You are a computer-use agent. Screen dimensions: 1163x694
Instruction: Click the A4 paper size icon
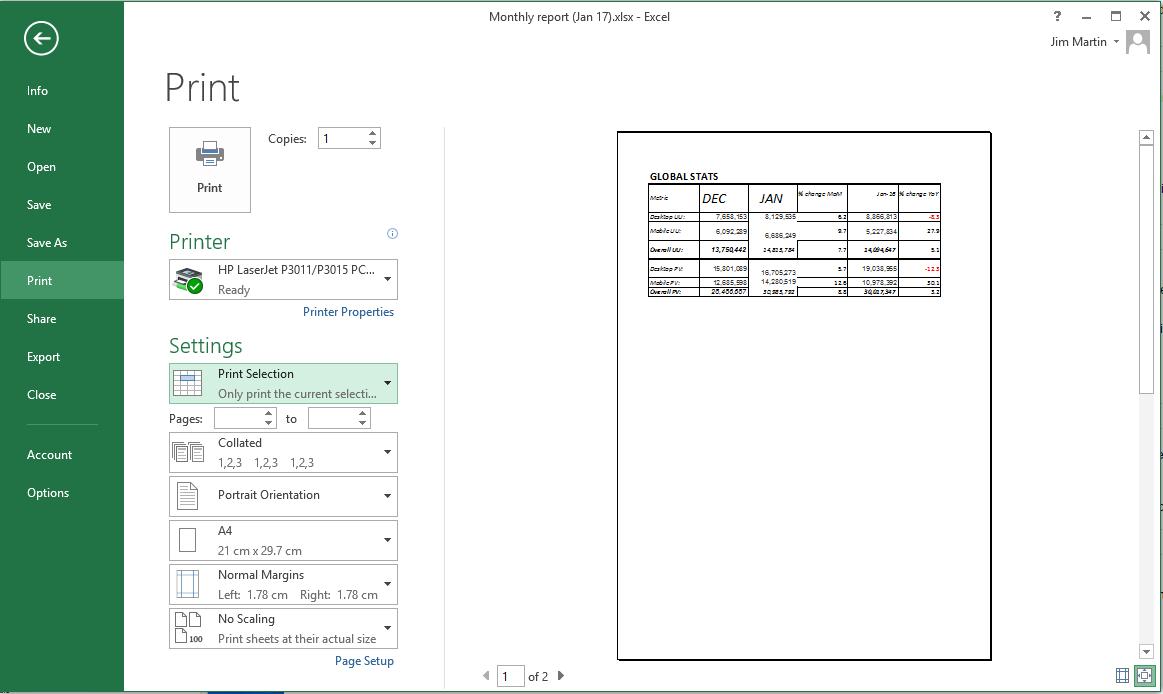(187, 539)
